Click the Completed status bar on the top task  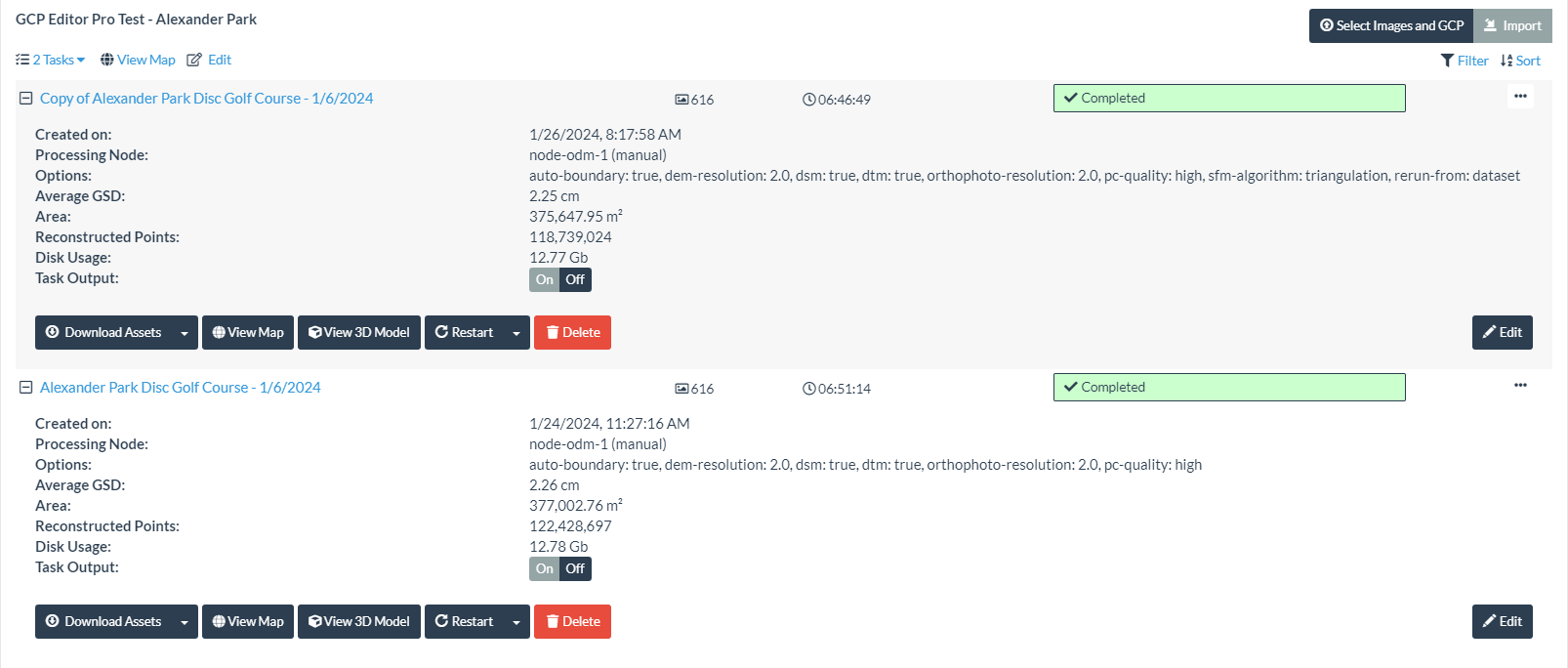pyautogui.click(x=1228, y=98)
